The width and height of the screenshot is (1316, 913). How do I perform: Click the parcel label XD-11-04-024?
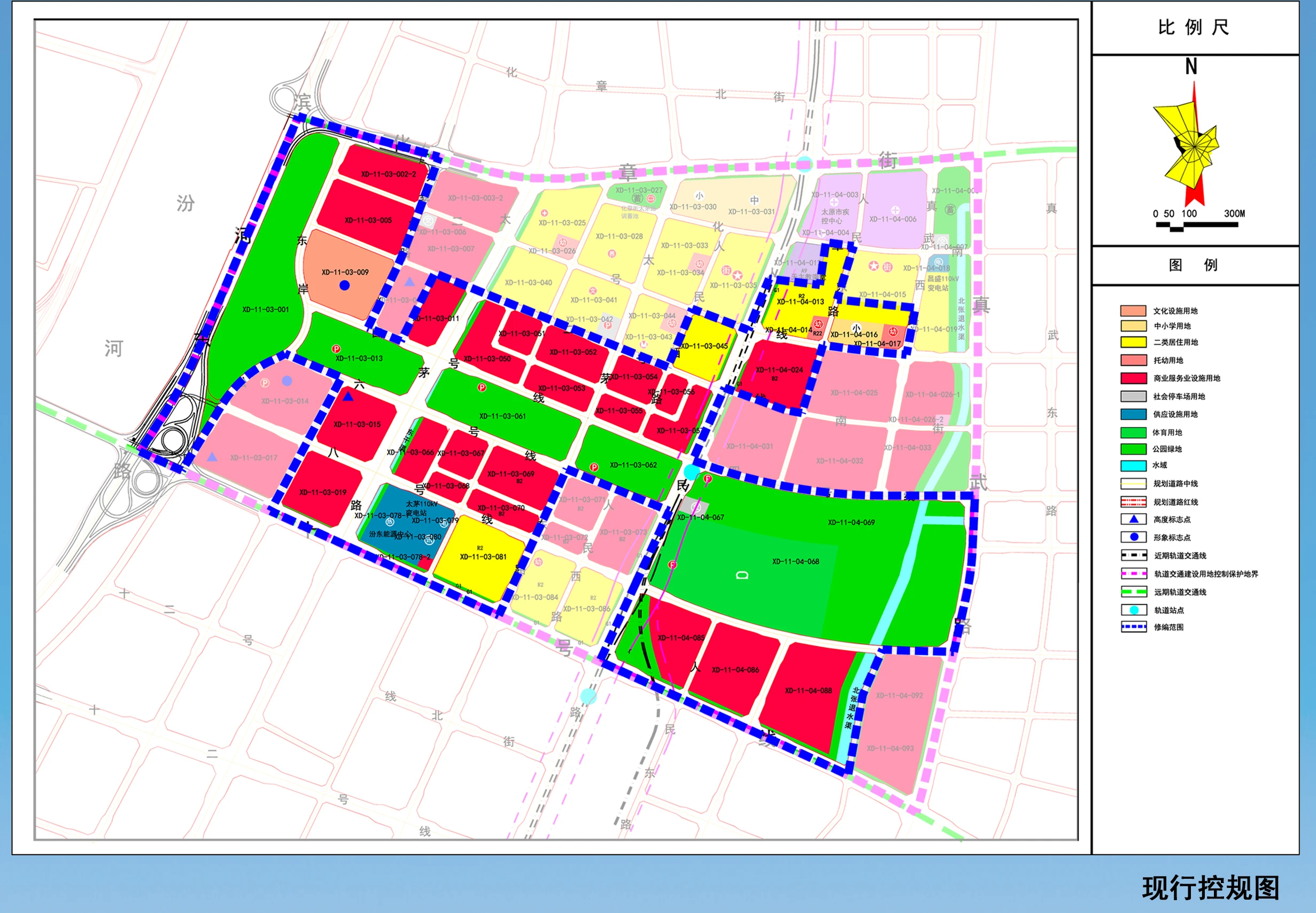(x=779, y=369)
